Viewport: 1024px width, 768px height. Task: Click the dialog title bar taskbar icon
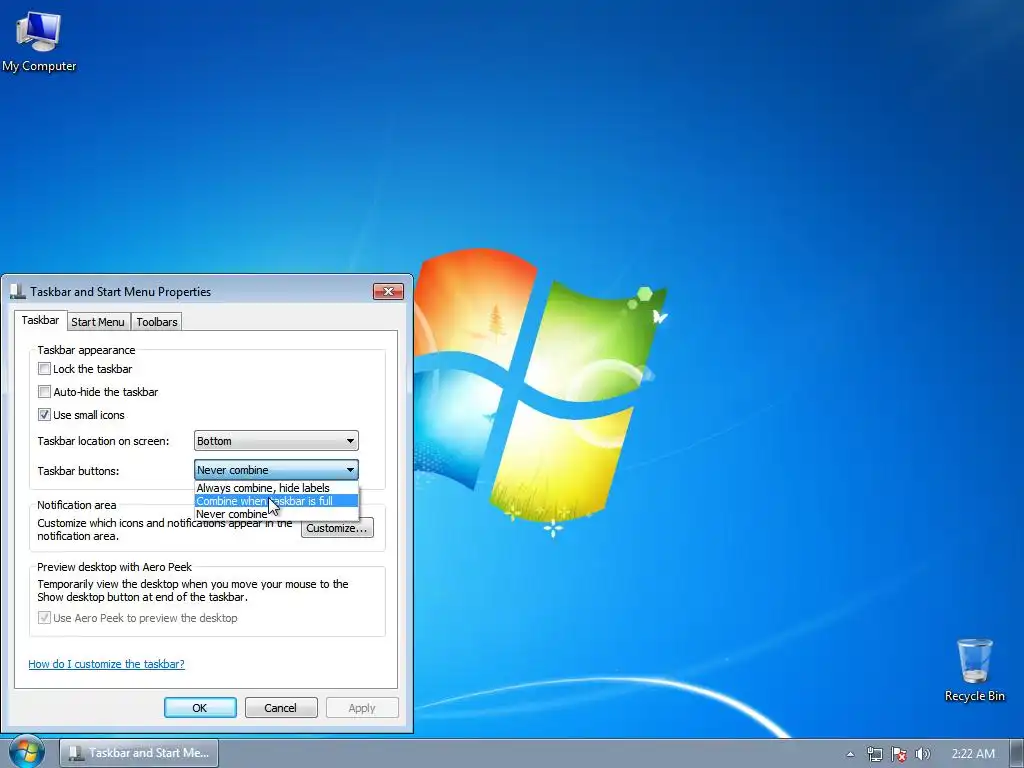coord(18,291)
